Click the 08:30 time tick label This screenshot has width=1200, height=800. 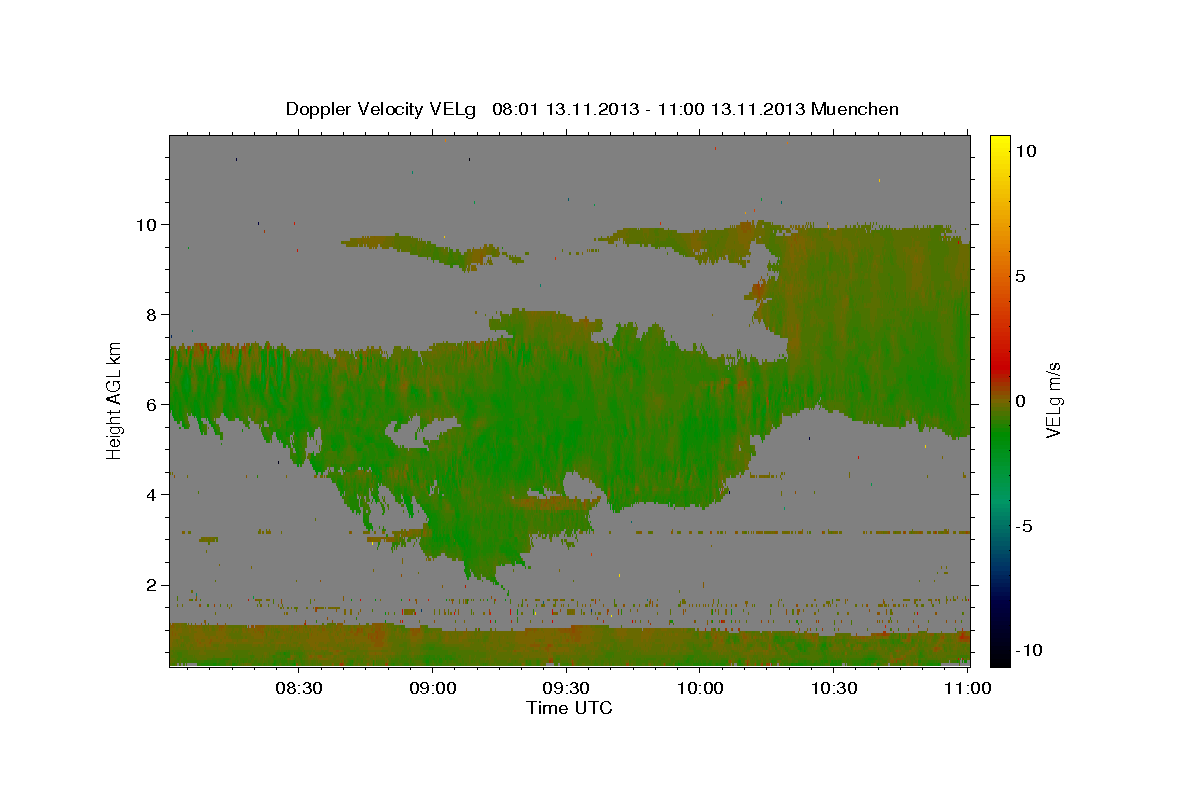(299, 688)
